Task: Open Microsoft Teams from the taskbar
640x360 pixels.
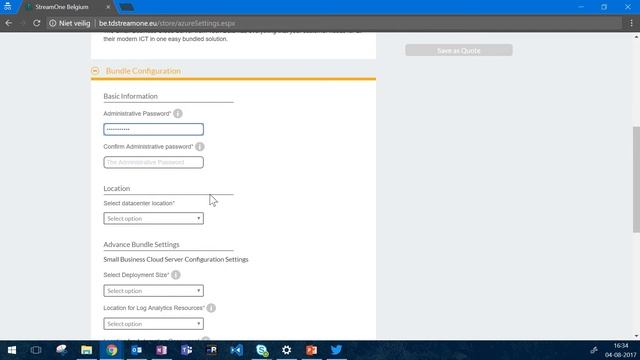Action: coord(187,350)
